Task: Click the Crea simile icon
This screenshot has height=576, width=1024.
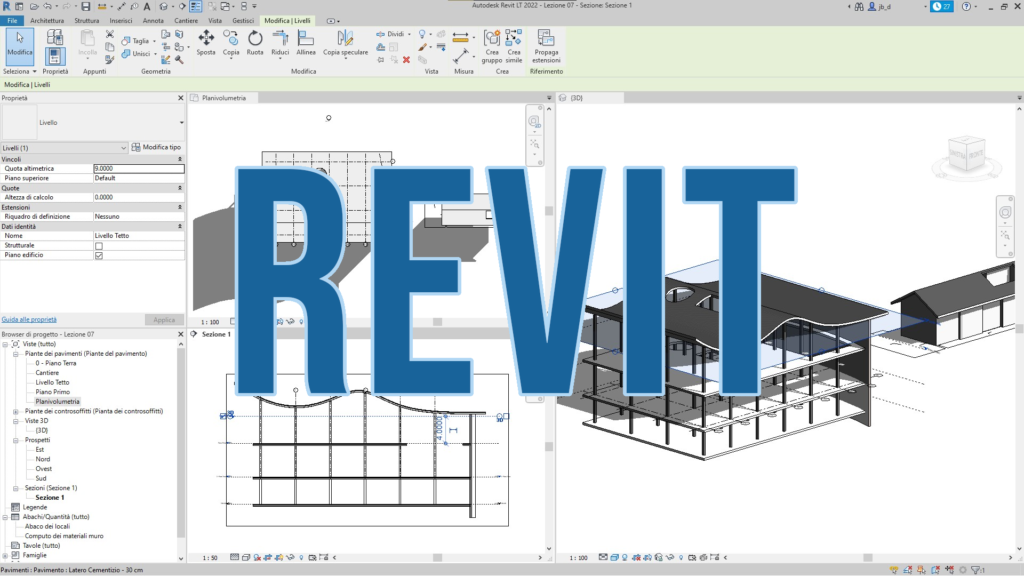Action: [x=514, y=46]
